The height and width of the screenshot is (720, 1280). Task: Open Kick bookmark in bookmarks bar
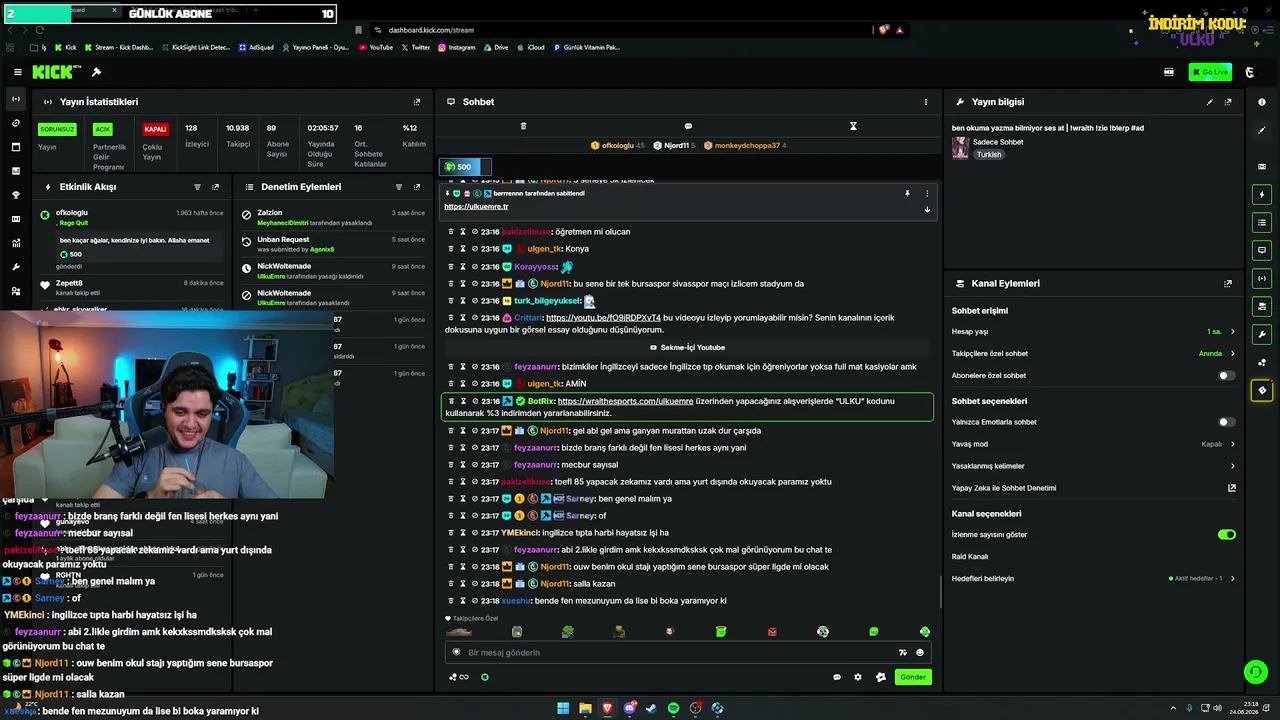[65, 47]
